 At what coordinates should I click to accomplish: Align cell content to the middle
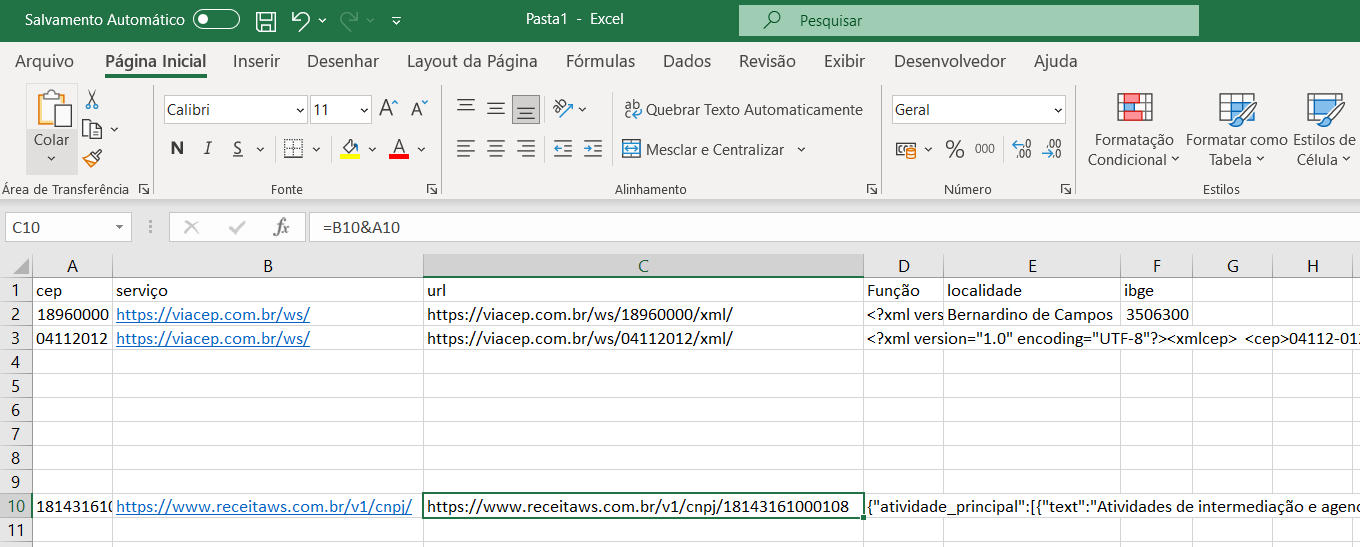pyautogui.click(x=496, y=108)
